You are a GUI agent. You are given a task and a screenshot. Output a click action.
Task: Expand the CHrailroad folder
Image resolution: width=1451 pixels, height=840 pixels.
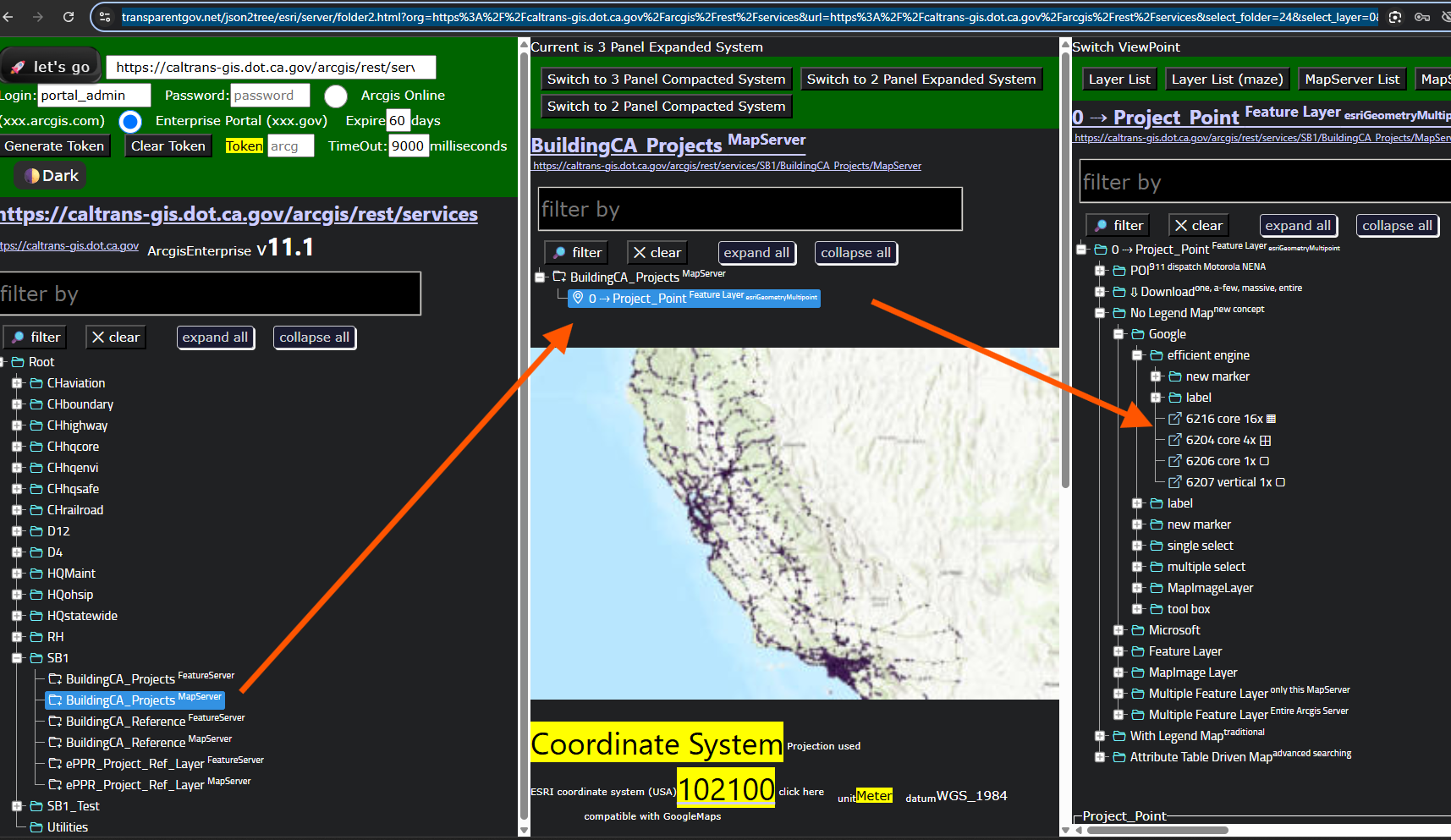coord(17,510)
